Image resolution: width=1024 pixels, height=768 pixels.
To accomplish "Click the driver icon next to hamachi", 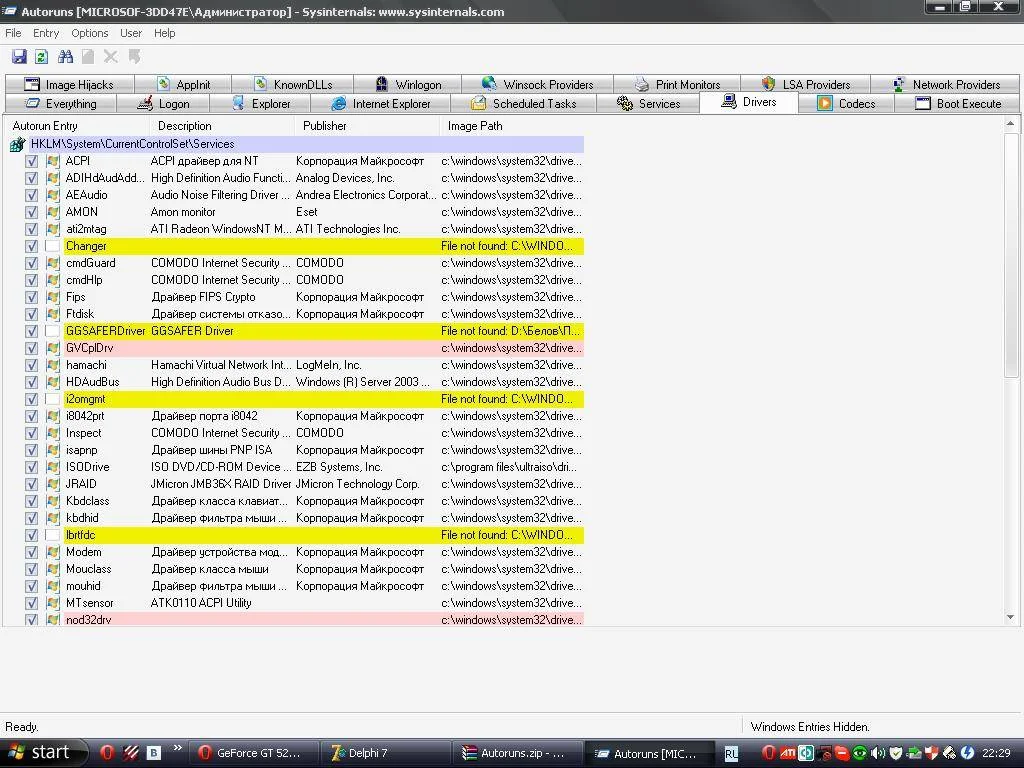I will 53,365.
